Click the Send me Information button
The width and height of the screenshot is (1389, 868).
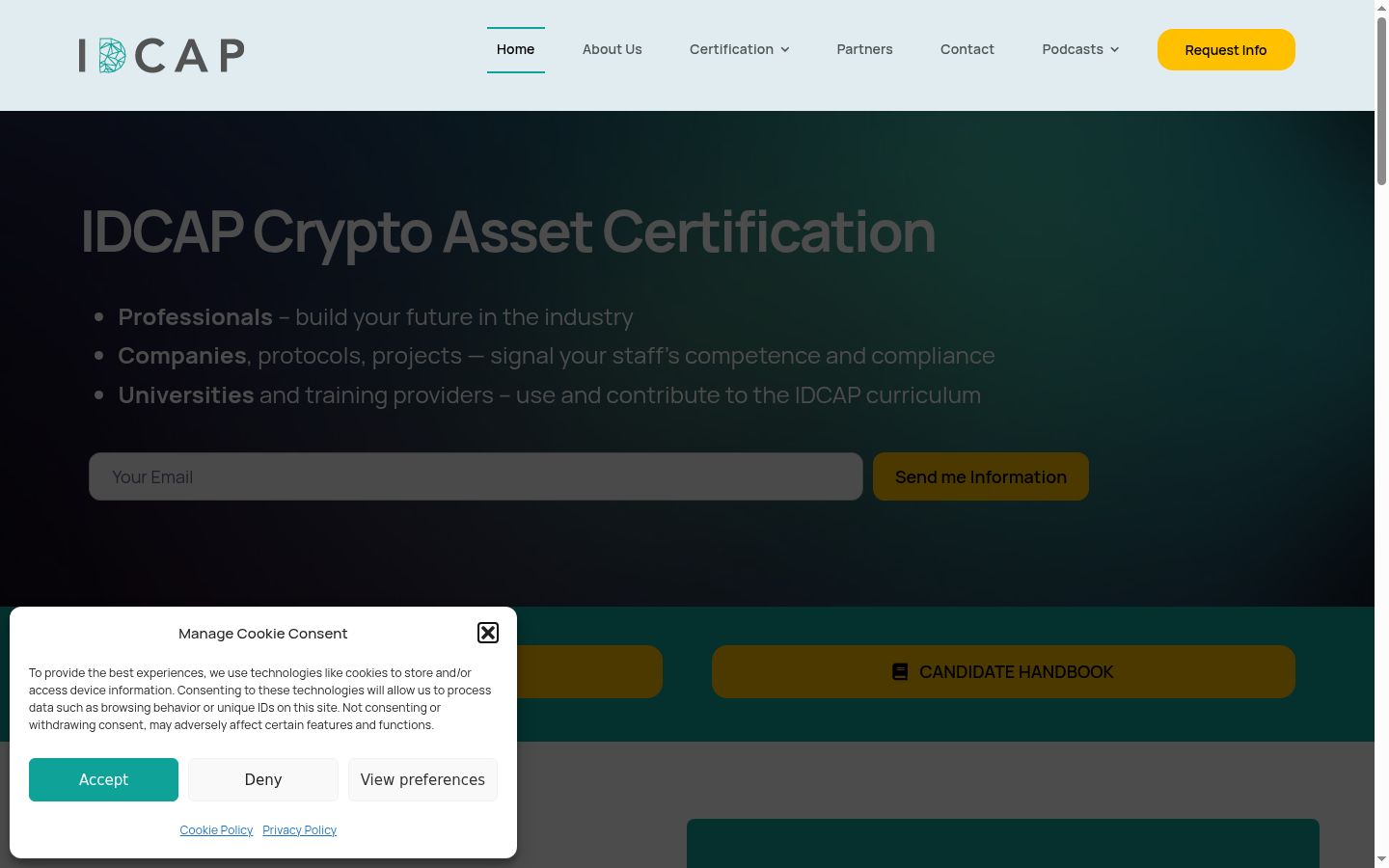click(981, 476)
